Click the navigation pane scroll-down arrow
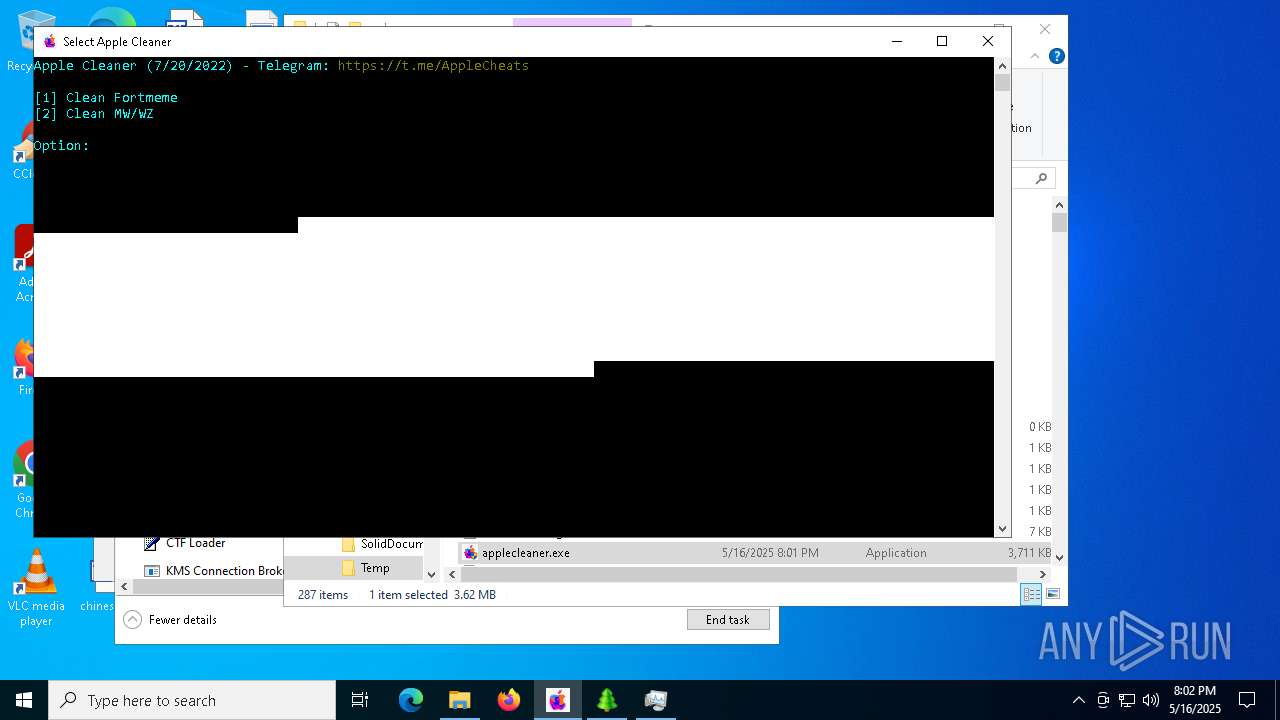The image size is (1280, 720). coord(432,574)
